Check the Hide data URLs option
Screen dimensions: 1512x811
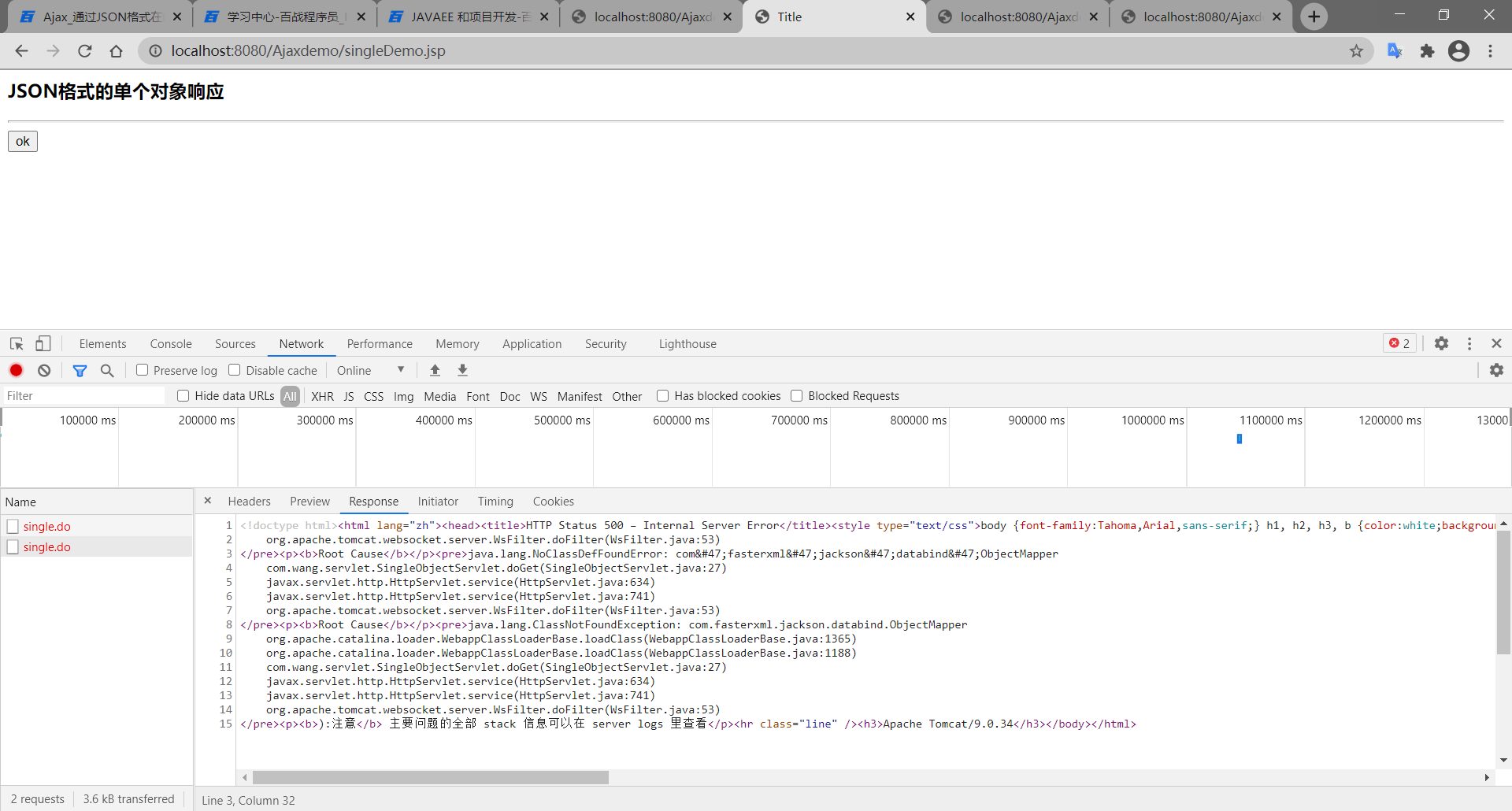coord(183,396)
